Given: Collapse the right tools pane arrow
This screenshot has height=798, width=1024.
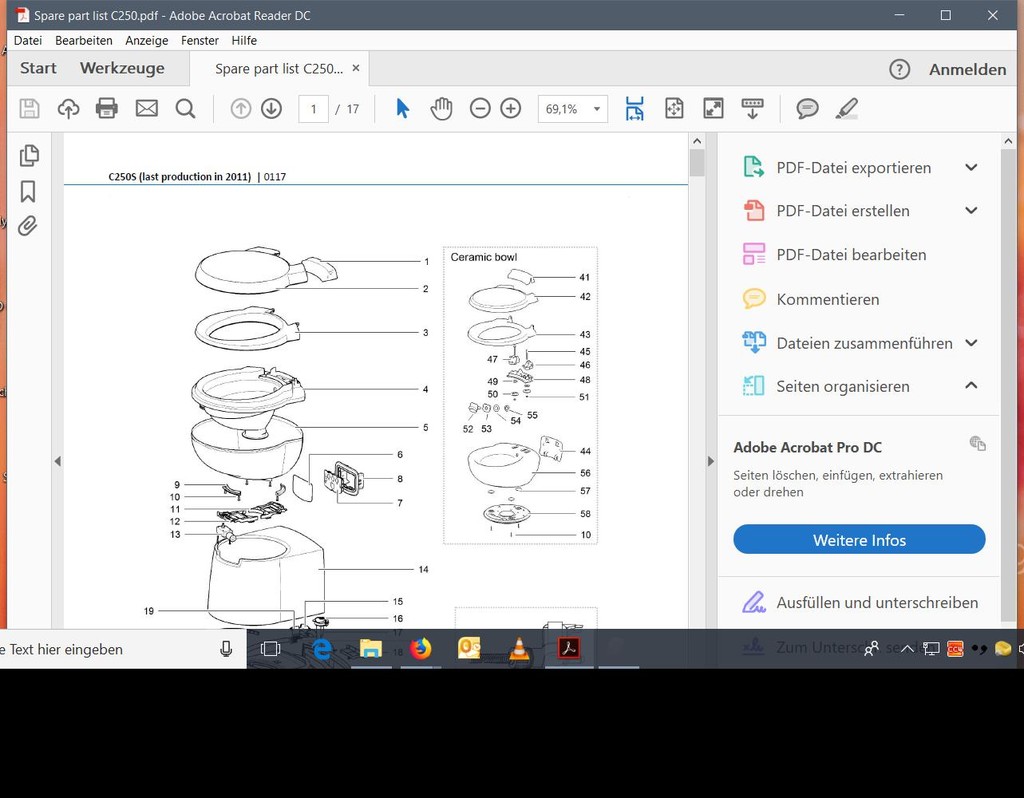Looking at the screenshot, I should [711, 461].
